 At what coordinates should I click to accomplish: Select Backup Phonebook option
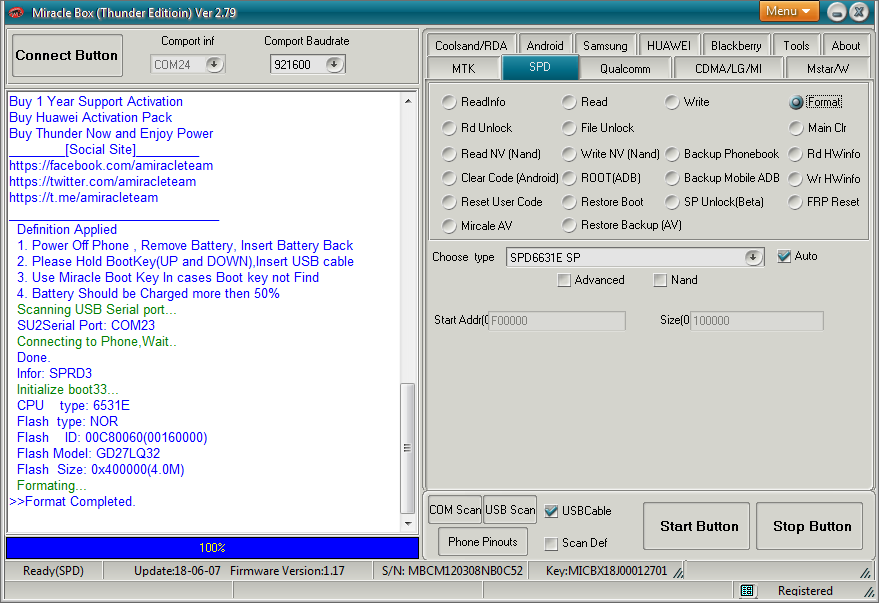pos(723,154)
